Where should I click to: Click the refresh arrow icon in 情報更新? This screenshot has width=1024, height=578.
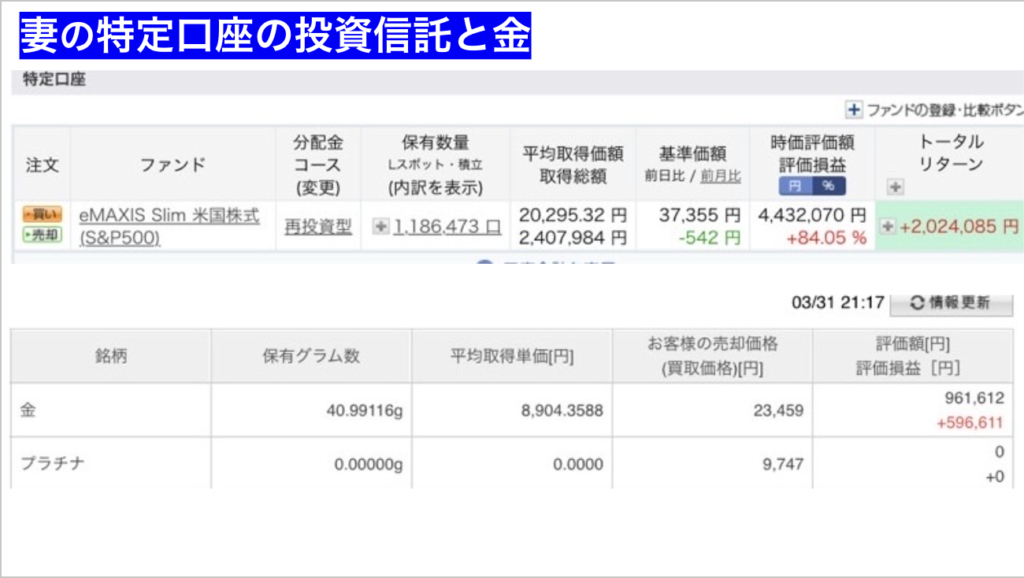(x=917, y=303)
